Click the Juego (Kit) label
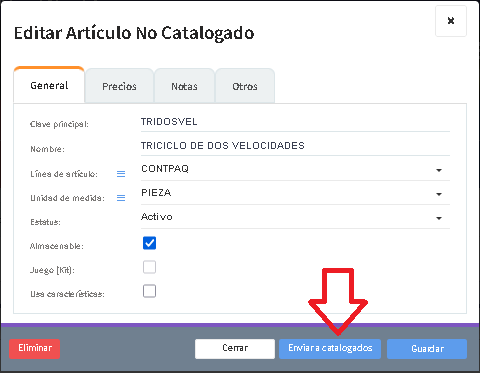The image size is (480, 373). click(52, 270)
